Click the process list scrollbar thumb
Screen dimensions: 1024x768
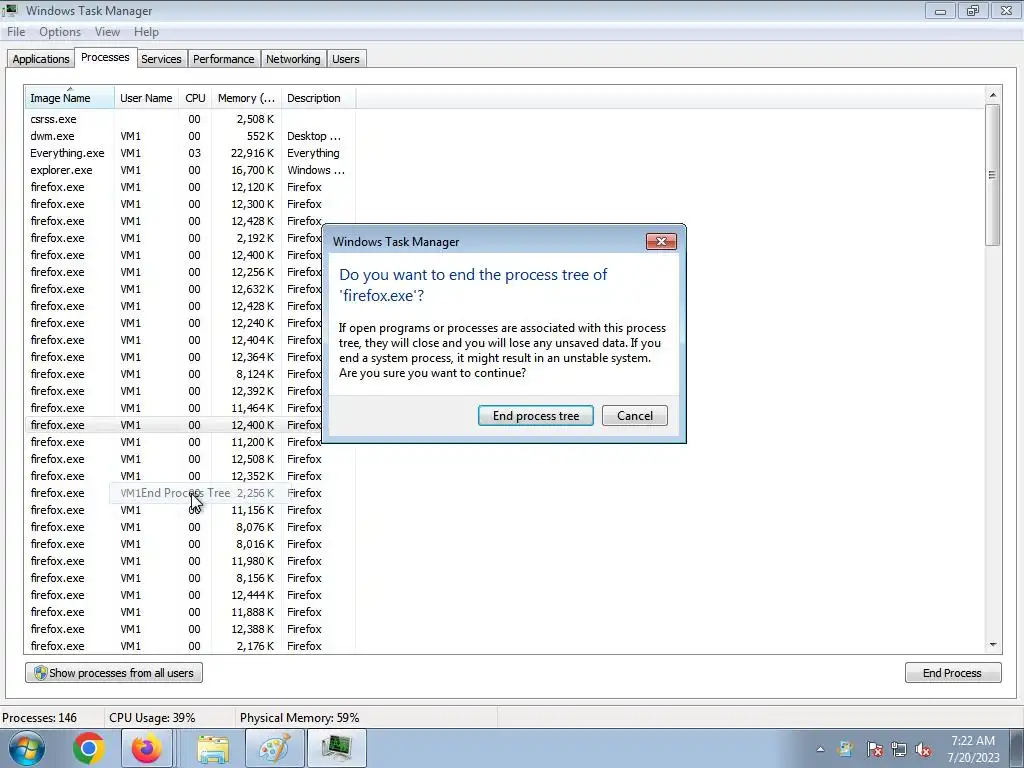click(993, 175)
